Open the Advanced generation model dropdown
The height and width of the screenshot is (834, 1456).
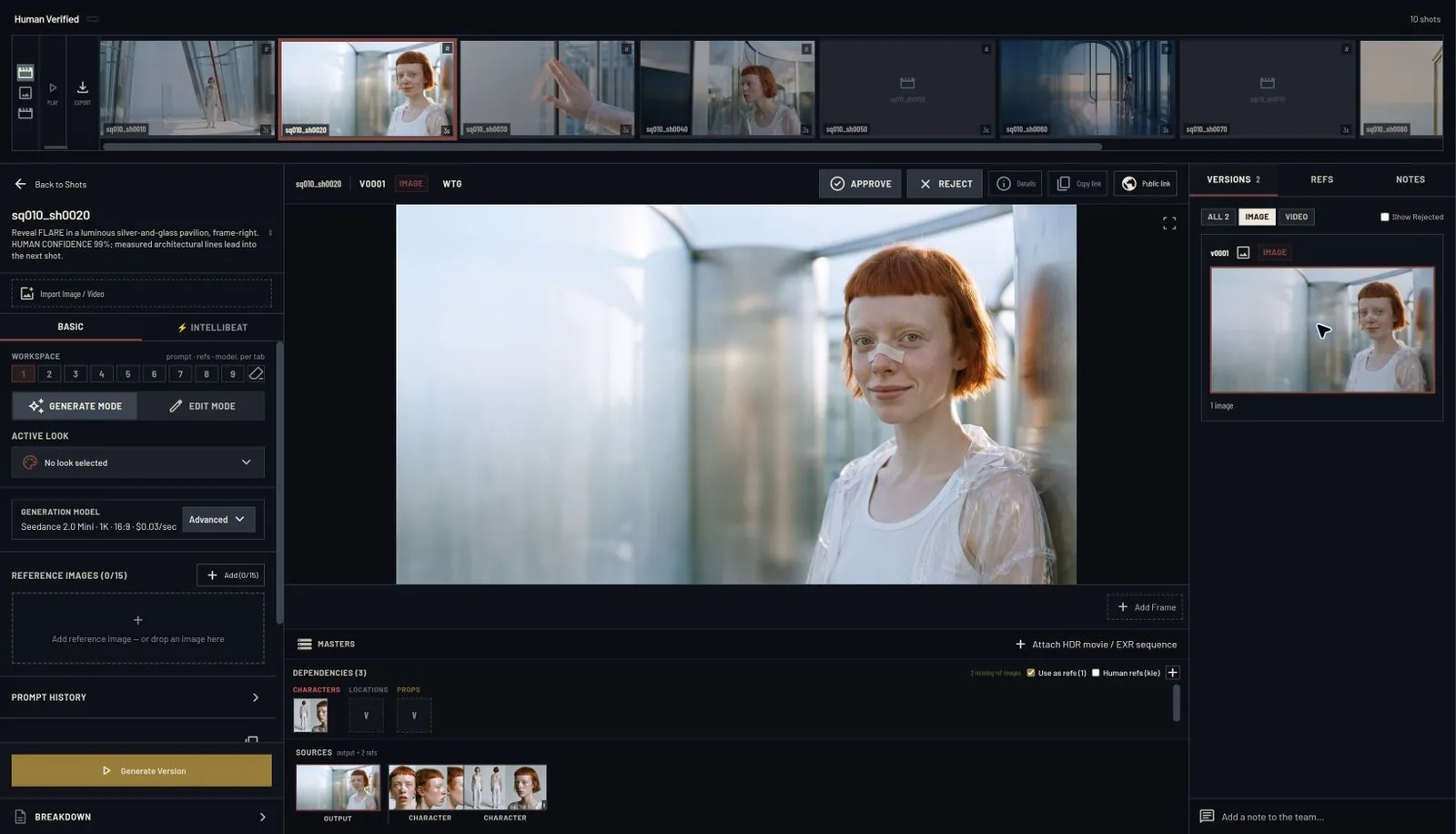tap(218, 519)
